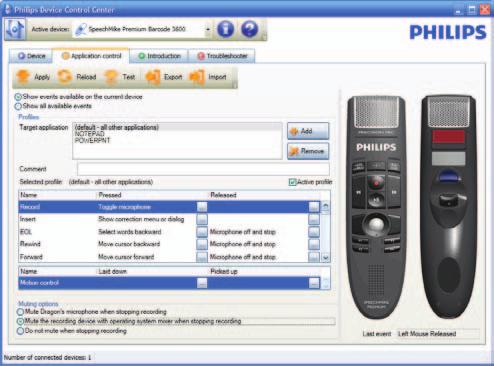The image size is (494, 366).
Task: Switch to the Troubleshooter tab
Action: click(222, 56)
